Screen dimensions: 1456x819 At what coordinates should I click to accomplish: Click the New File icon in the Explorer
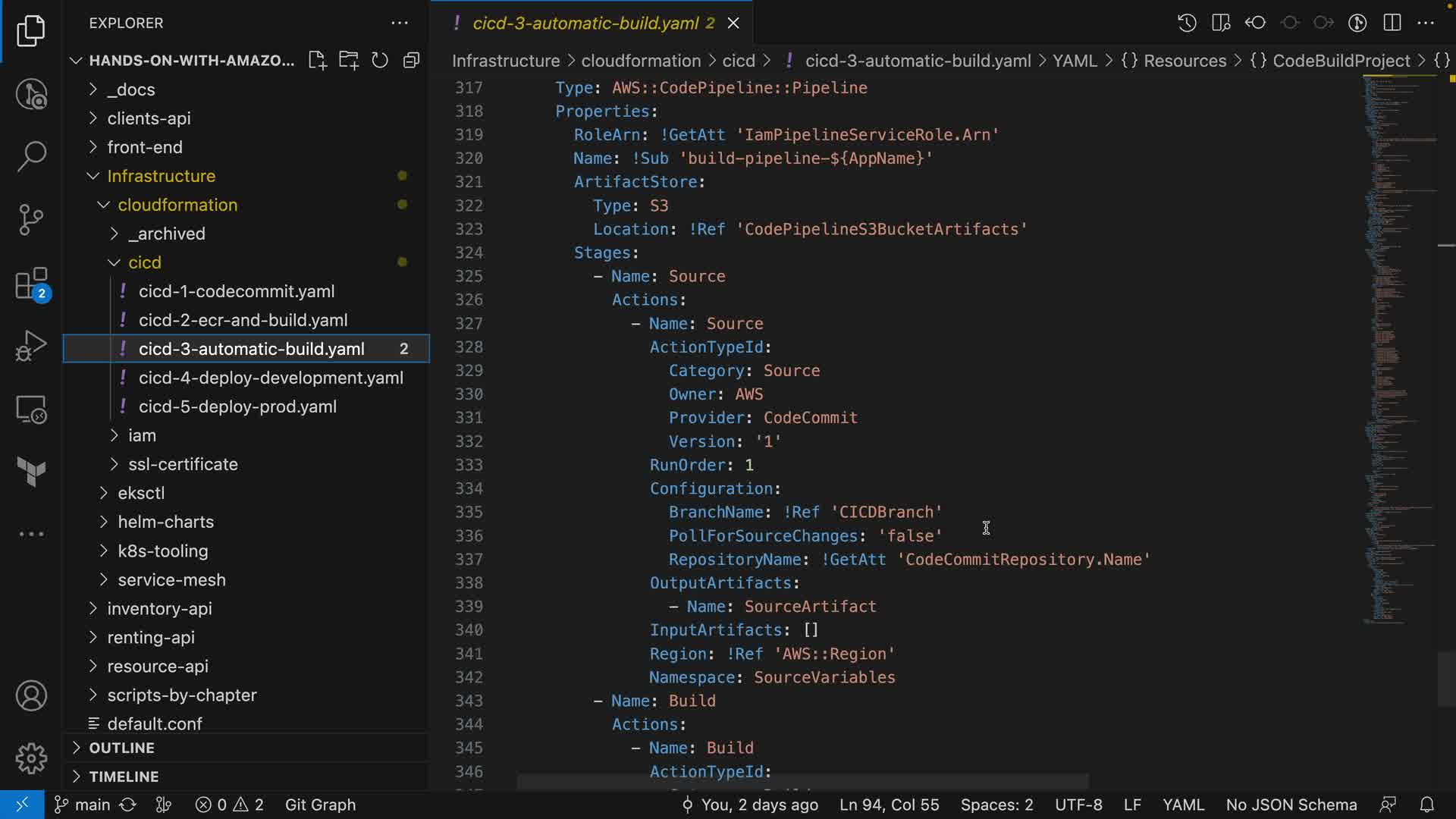pos(317,61)
